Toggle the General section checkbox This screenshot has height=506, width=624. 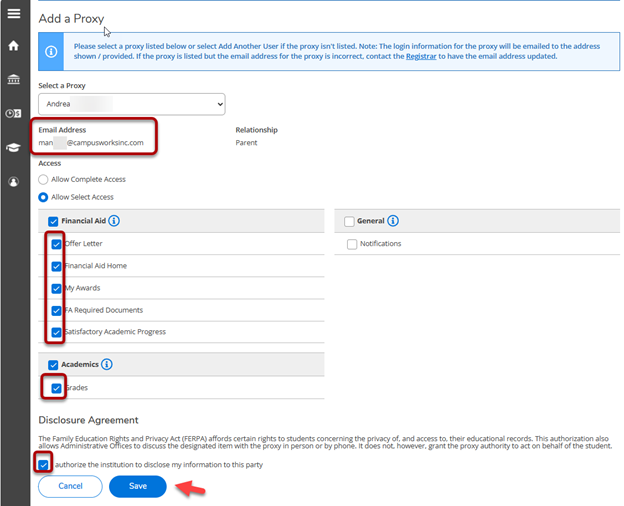(350, 221)
